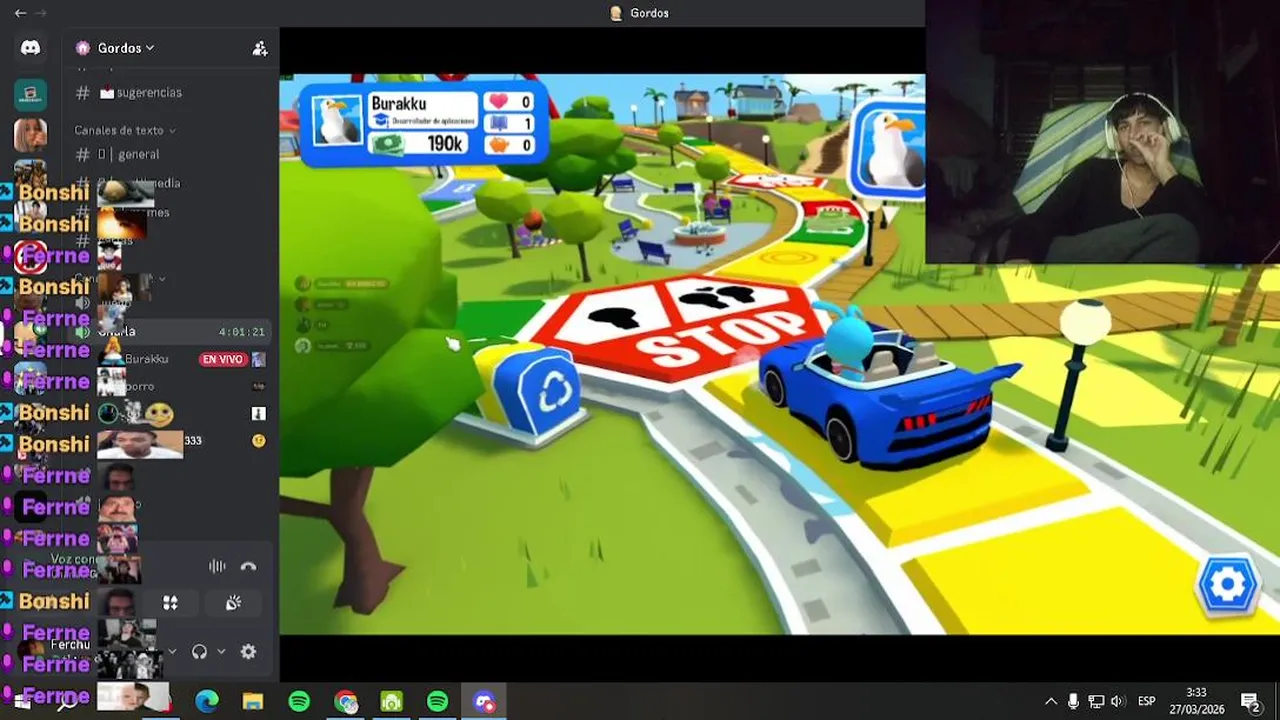Open the network tray icon
This screenshot has width=1280, height=720.
(x=1096, y=702)
